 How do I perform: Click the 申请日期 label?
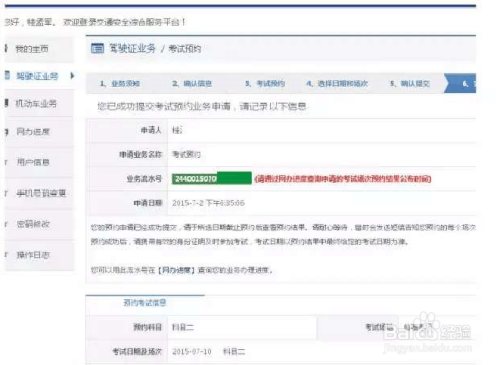pyautogui.click(x=148, y=203)
